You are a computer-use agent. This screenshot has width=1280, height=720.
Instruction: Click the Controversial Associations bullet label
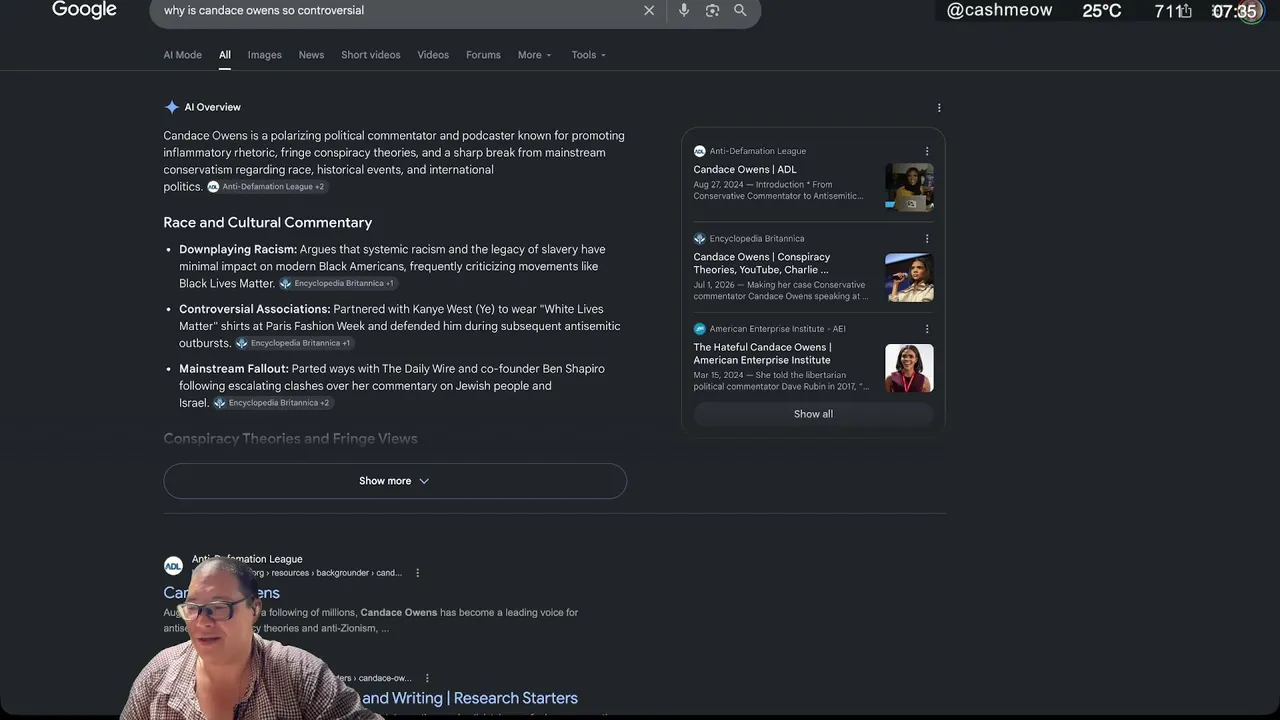coord(255,309)
